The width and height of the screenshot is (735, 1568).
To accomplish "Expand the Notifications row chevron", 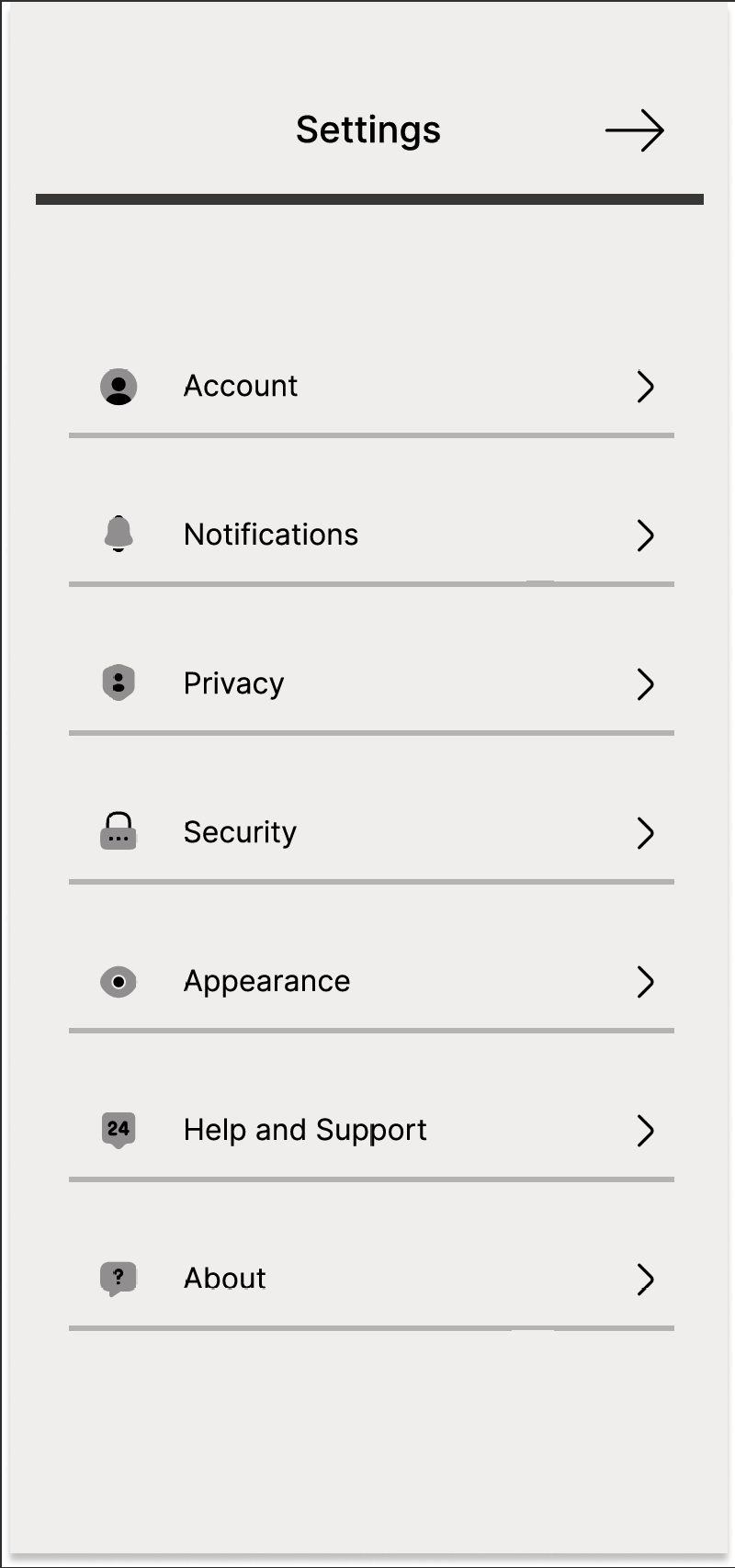I will pyautogui.click(x=646, y=536).
